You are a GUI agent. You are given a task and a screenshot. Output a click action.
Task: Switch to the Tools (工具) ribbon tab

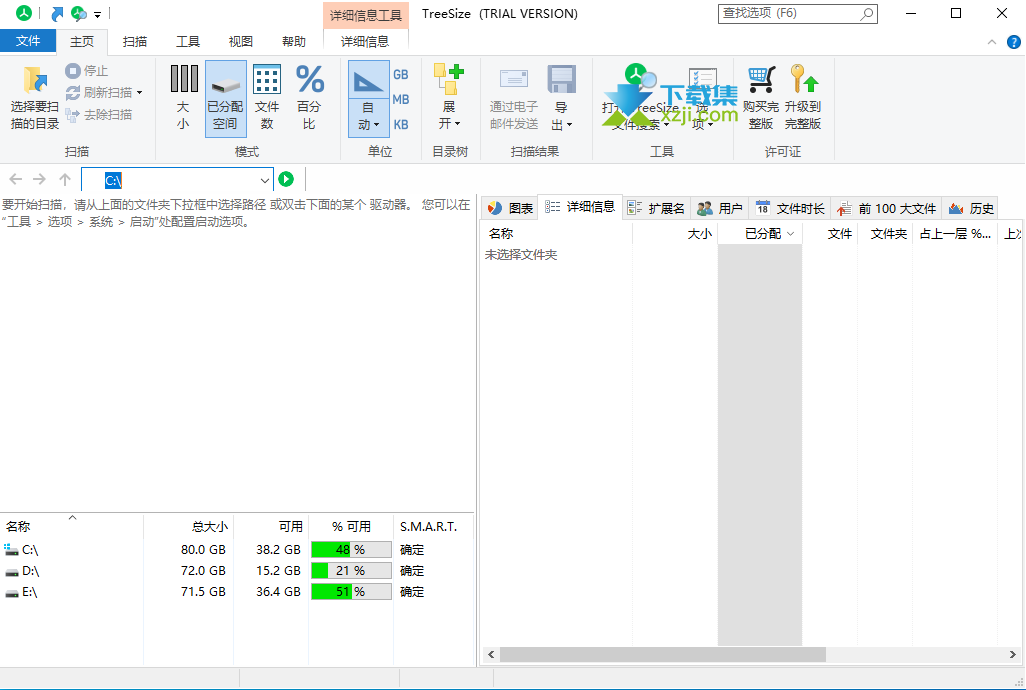point(188,41)
